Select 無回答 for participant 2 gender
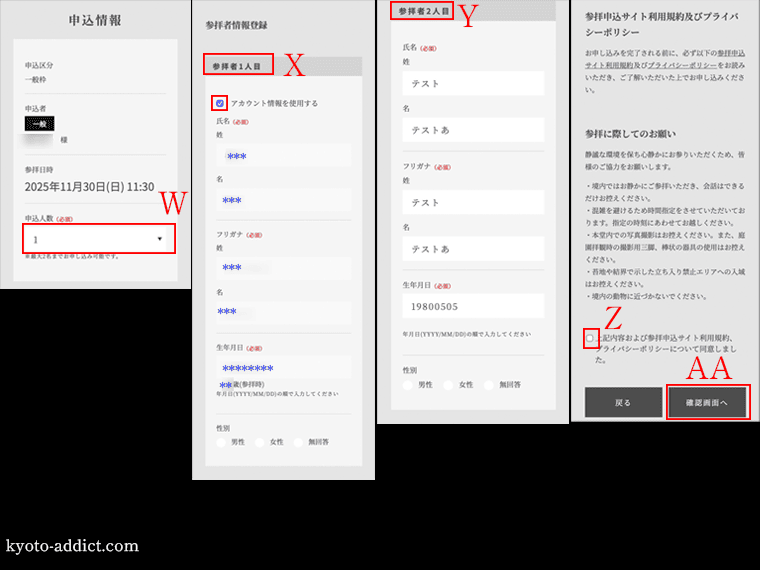 pos(490,384)
